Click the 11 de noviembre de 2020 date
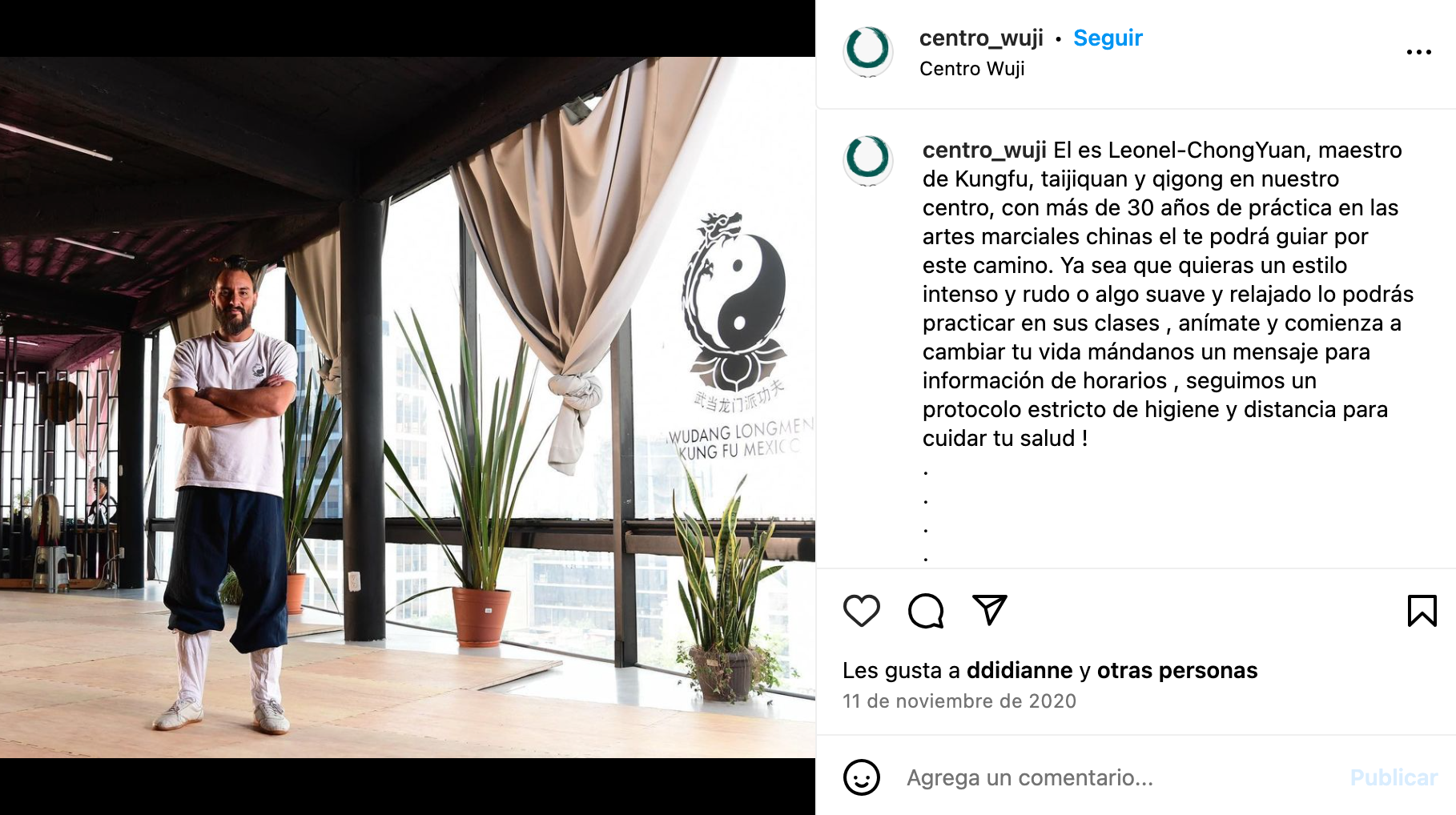Screen dimensions: 1456x815 [x=959, y=701]
